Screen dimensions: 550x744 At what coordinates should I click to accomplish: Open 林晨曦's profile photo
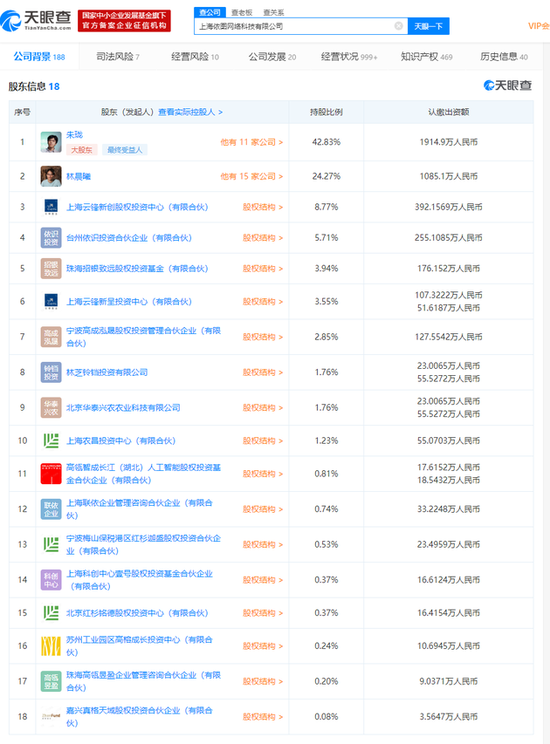click(51, 177)
